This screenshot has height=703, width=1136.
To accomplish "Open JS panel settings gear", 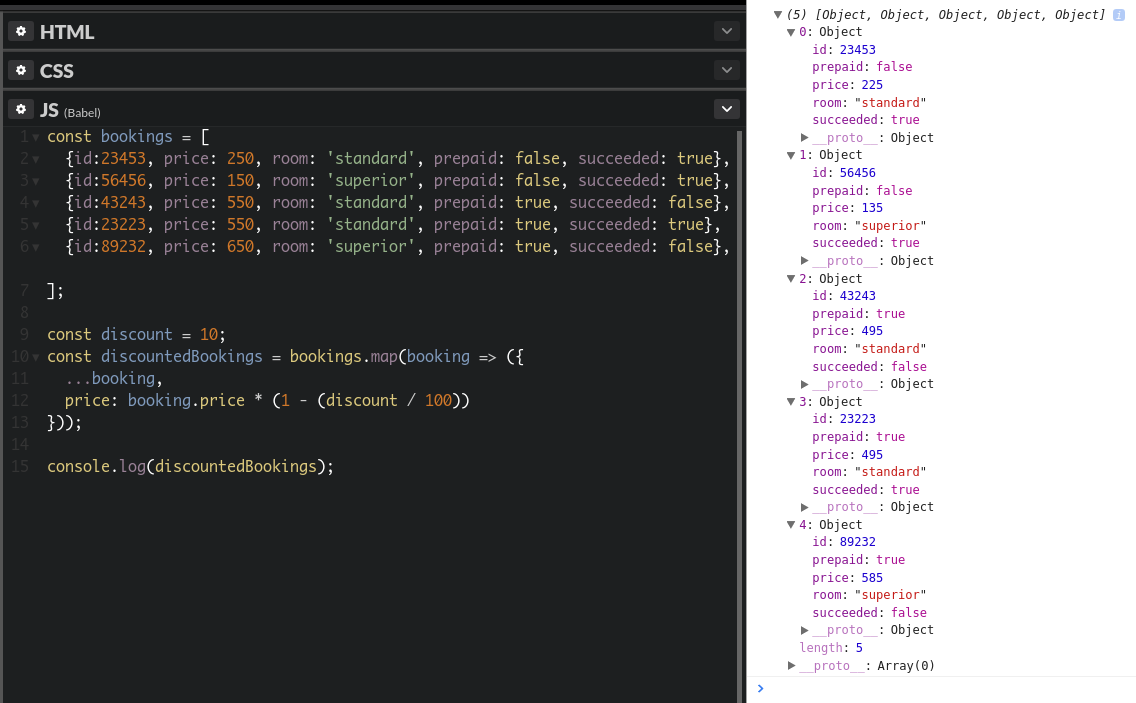I will click(21, 109).
